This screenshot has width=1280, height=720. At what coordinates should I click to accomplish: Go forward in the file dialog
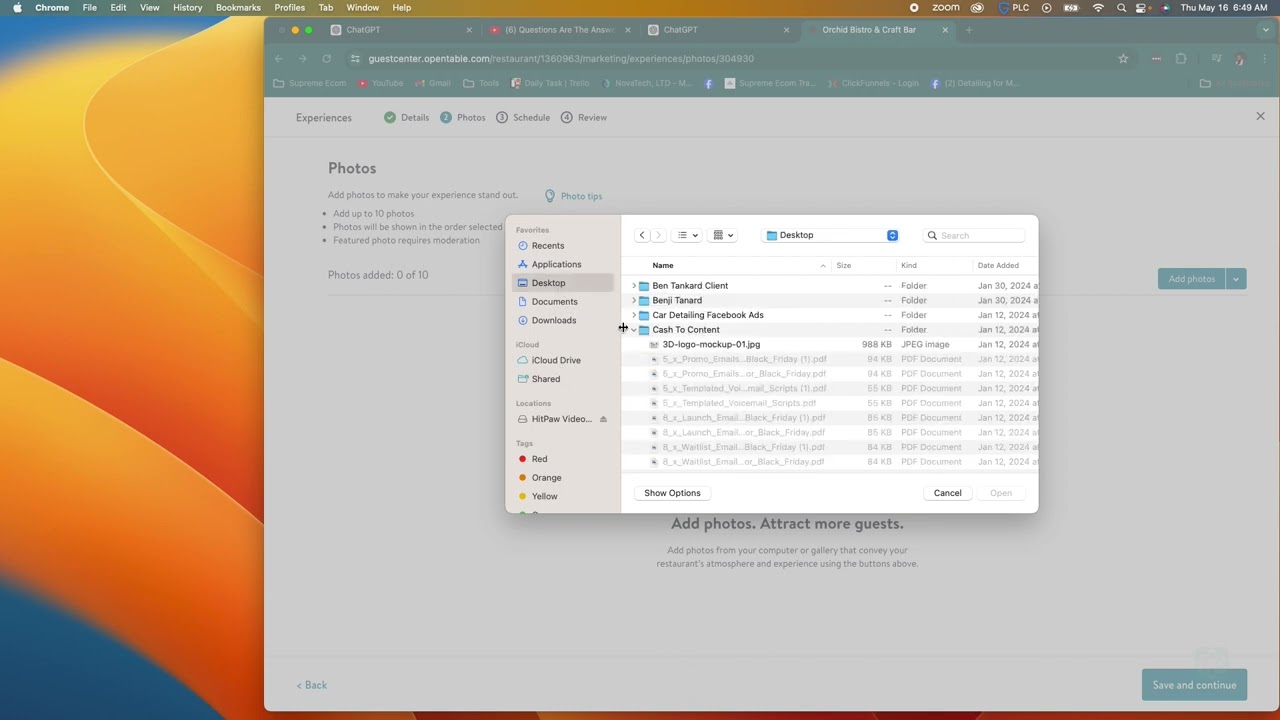click(658, 235)
